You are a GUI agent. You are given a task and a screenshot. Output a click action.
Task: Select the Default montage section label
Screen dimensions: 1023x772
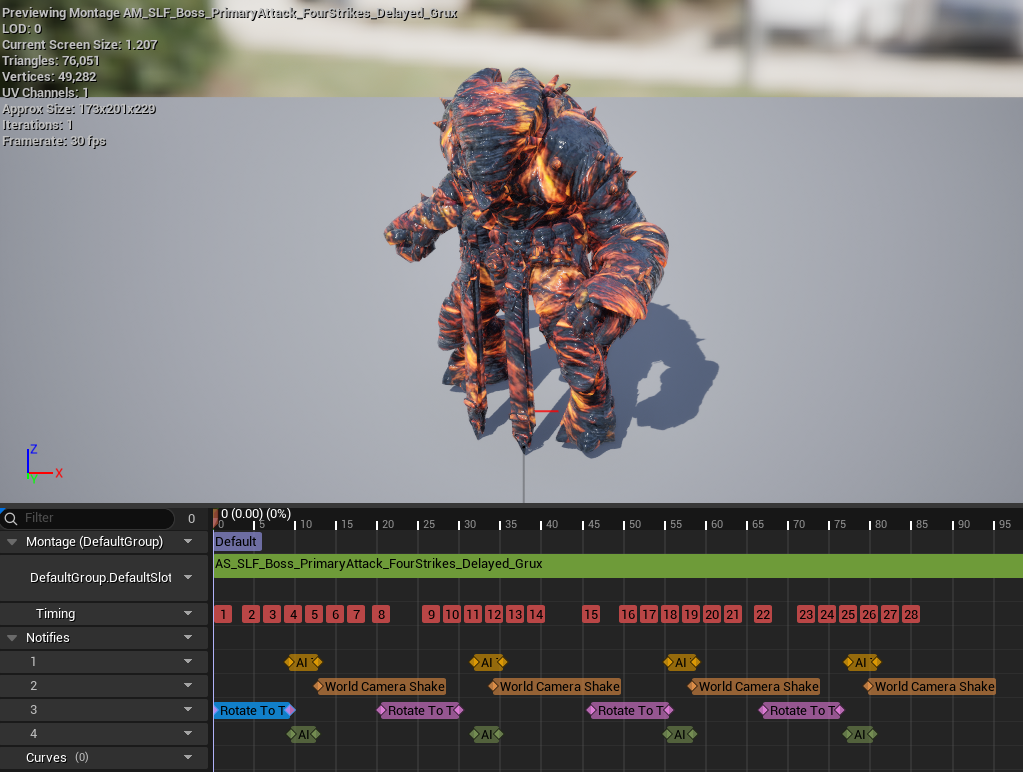237,541
